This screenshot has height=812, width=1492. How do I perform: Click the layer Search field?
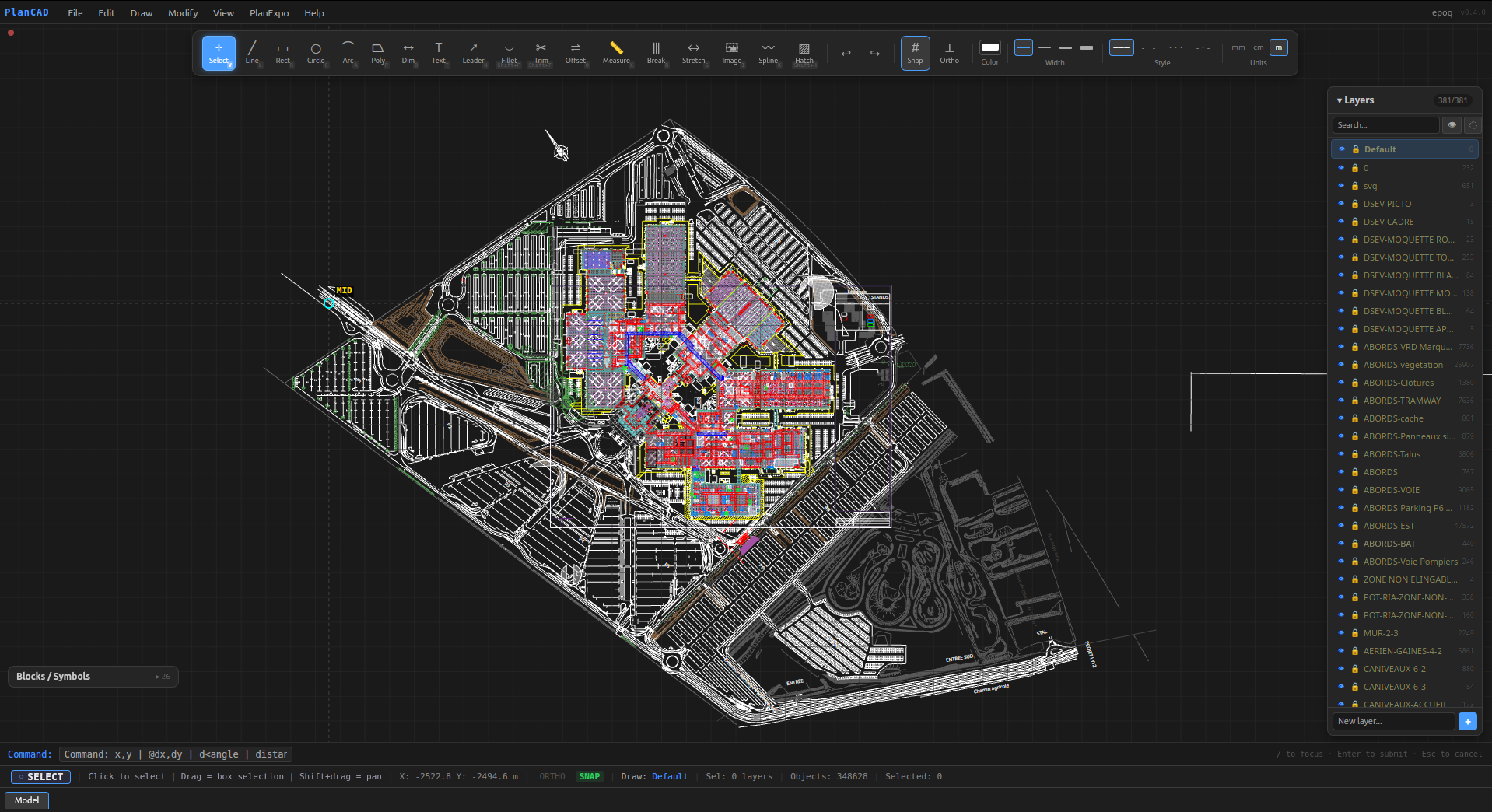click(x=1385, y=124)
